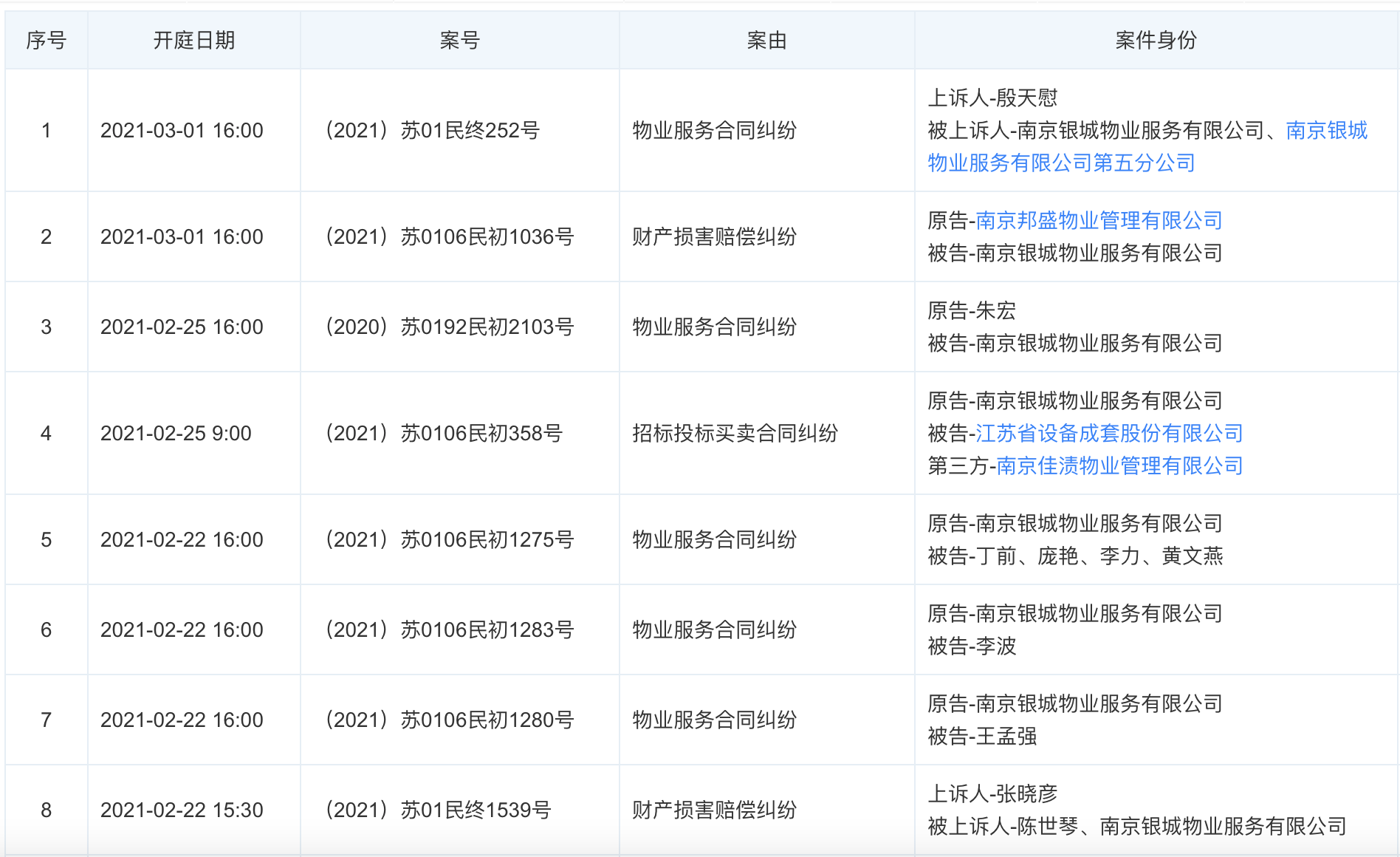This screenshot has width=1400, height=857.
Task: Click serial number 4 cell
Action: click(46, 433)
